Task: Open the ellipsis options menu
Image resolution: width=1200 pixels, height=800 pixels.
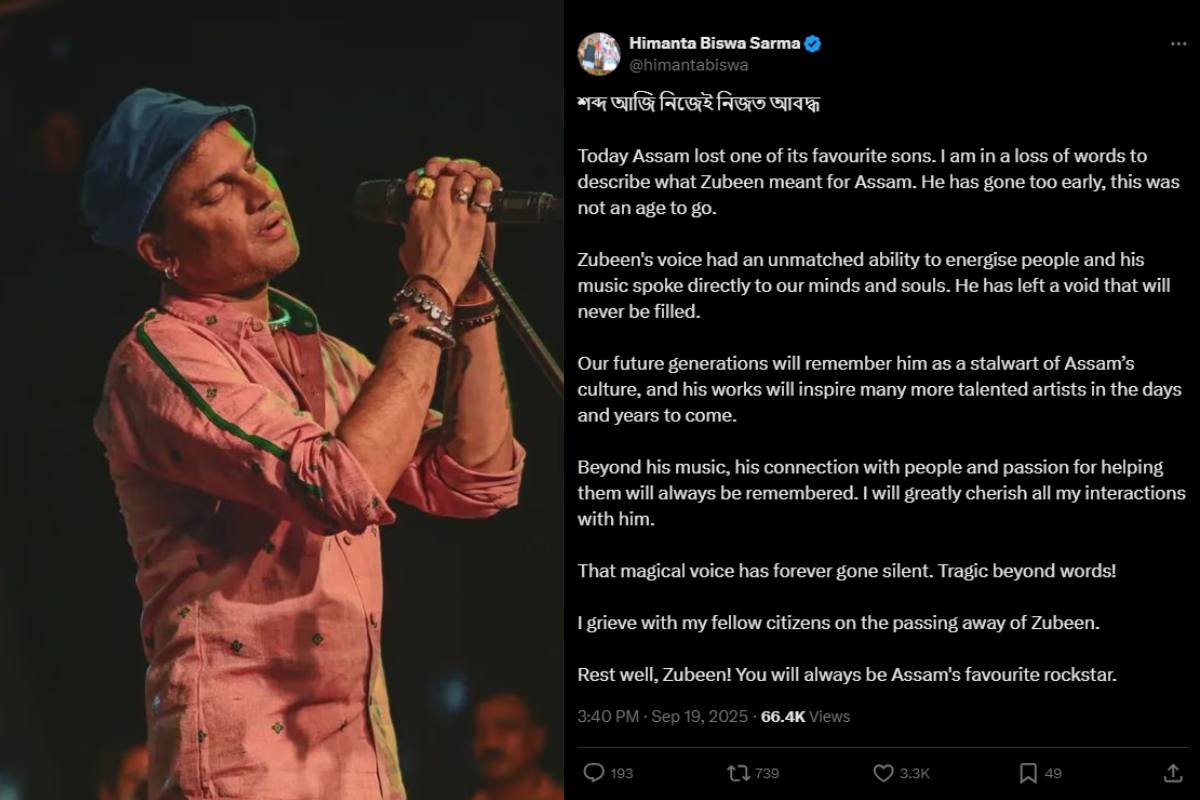Action: pyautogui.click(x=1177, y=42)
